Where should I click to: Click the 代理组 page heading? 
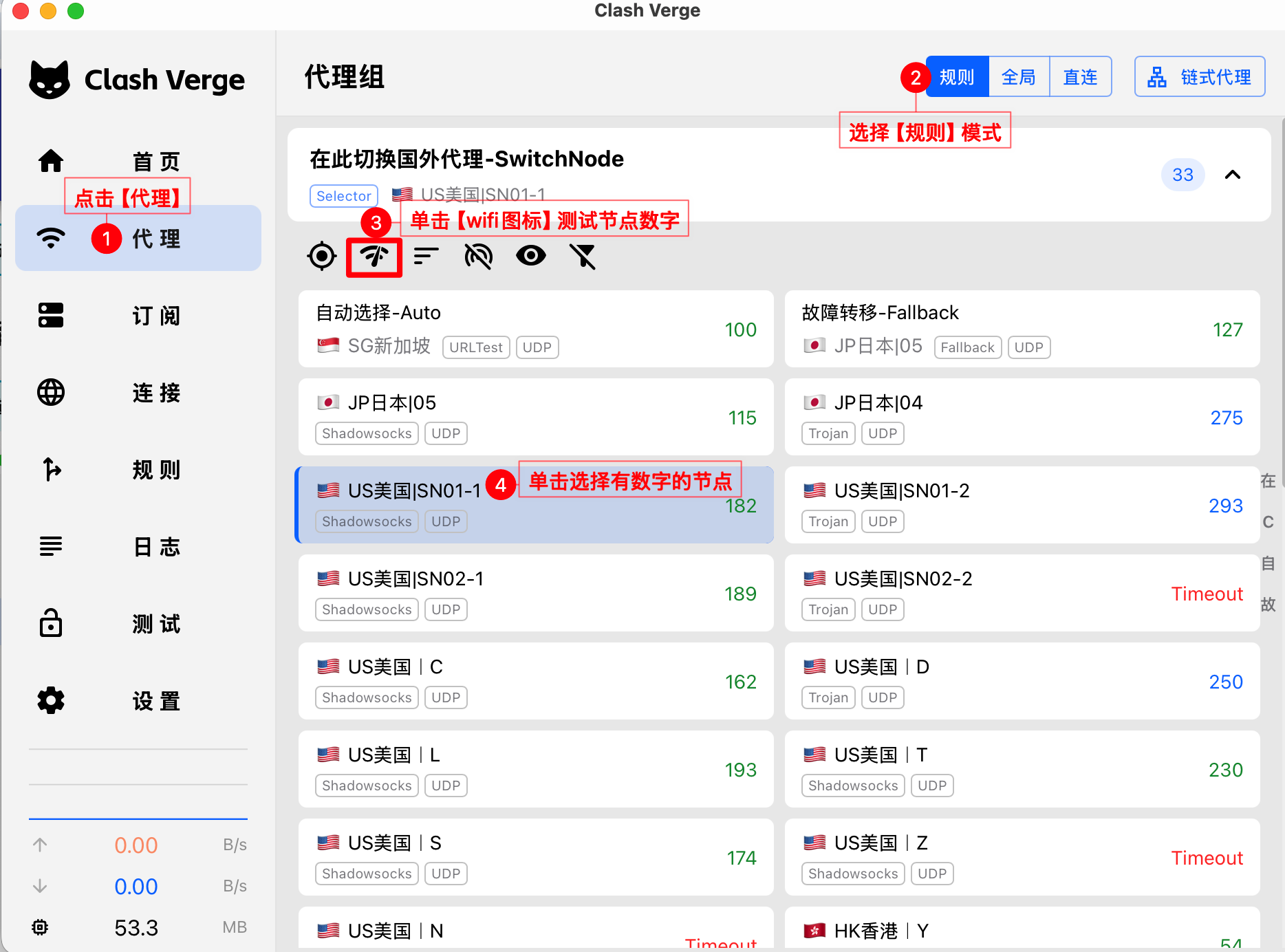pyautogui.click(x=345, y=77)
